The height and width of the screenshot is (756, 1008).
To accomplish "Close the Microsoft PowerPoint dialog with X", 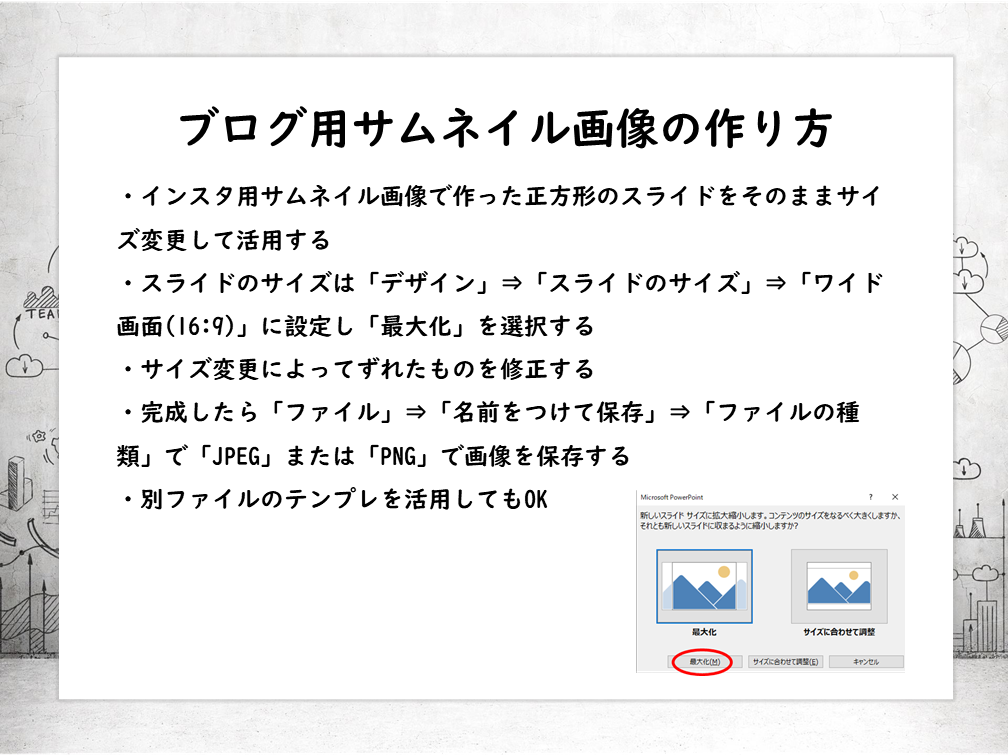I will [x=894, y=497].
